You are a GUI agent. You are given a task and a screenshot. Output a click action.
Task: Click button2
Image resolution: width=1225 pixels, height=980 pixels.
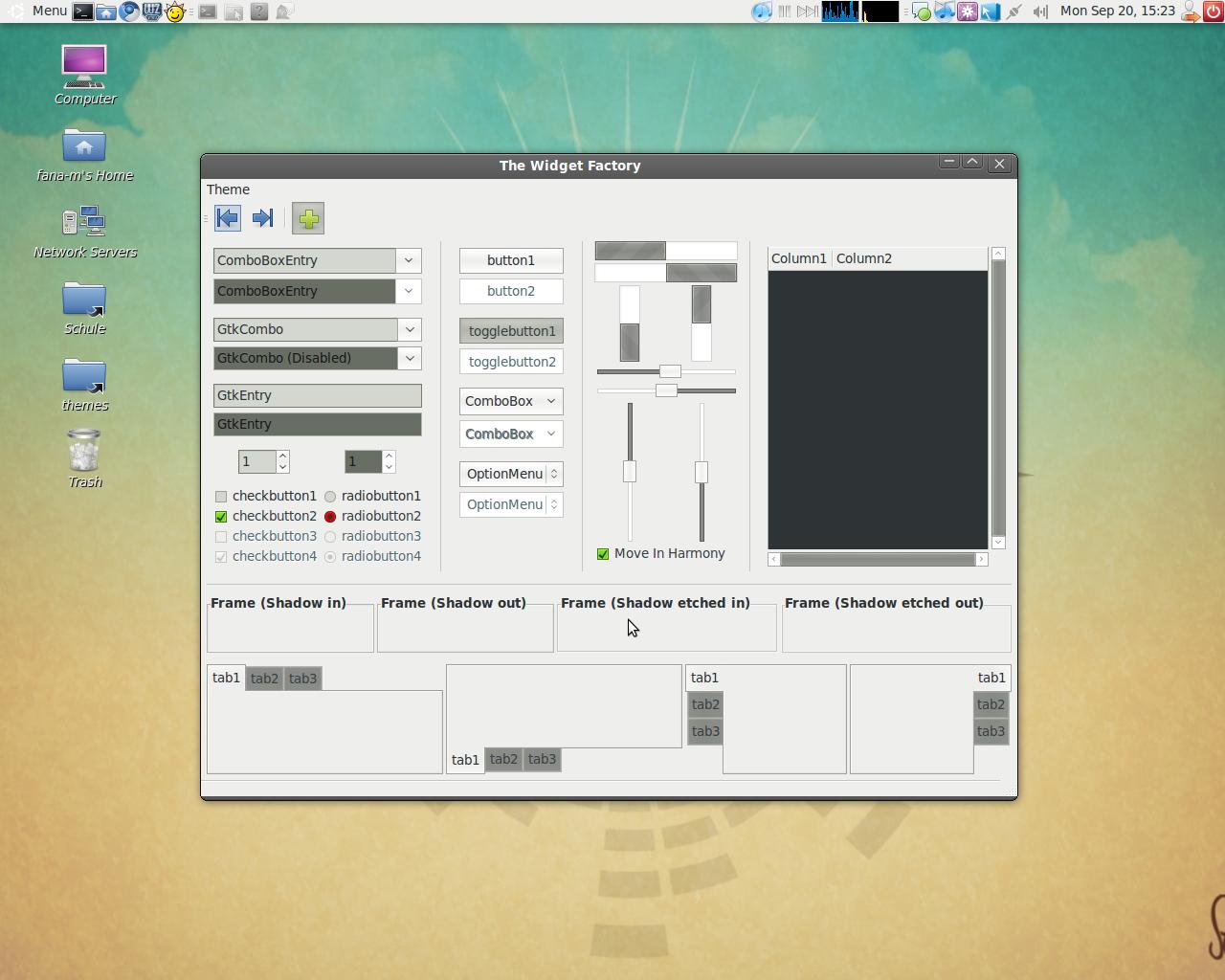(511, 291)
